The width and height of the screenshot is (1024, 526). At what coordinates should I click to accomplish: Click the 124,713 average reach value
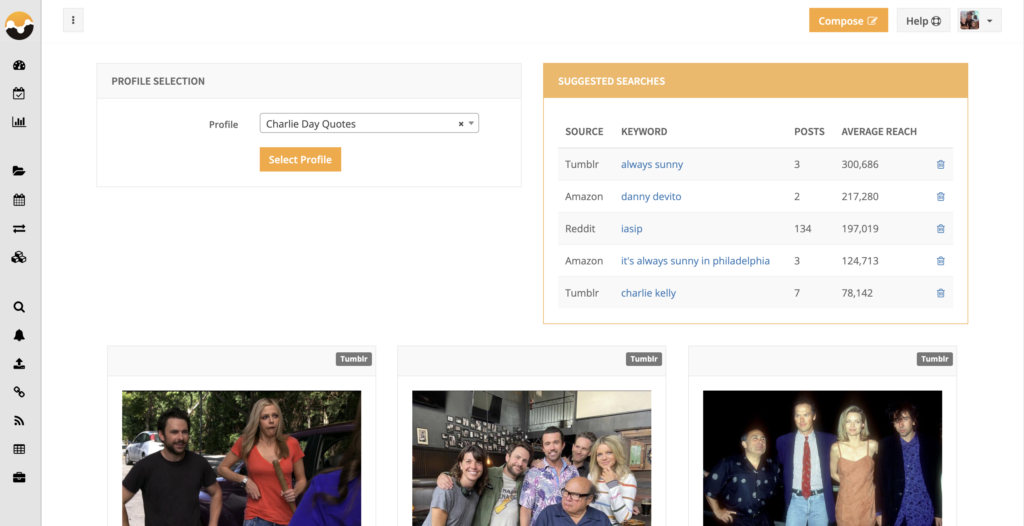click(860, 261)
